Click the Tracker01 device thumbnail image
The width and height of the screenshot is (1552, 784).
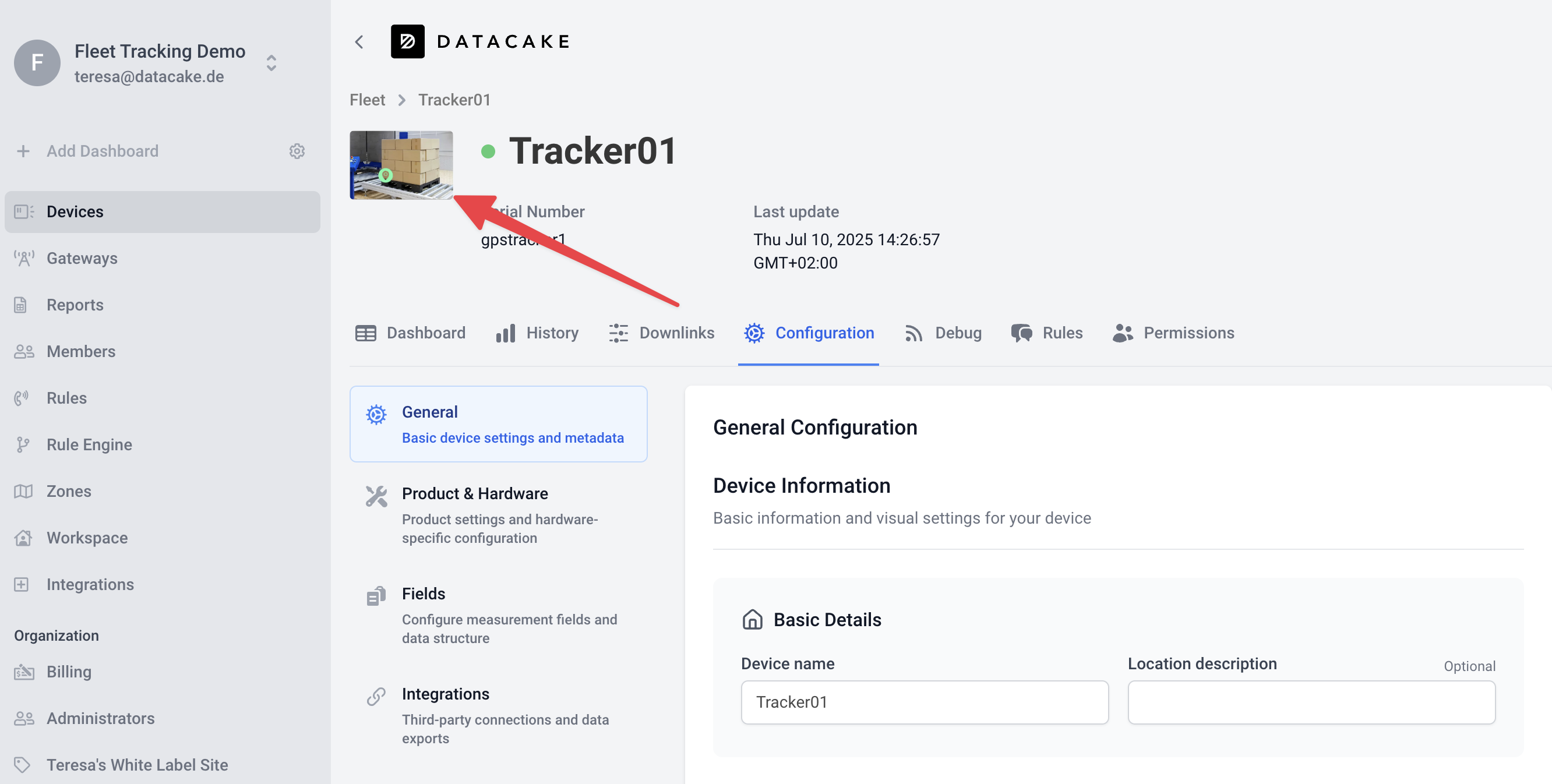[x=401, y=164]
